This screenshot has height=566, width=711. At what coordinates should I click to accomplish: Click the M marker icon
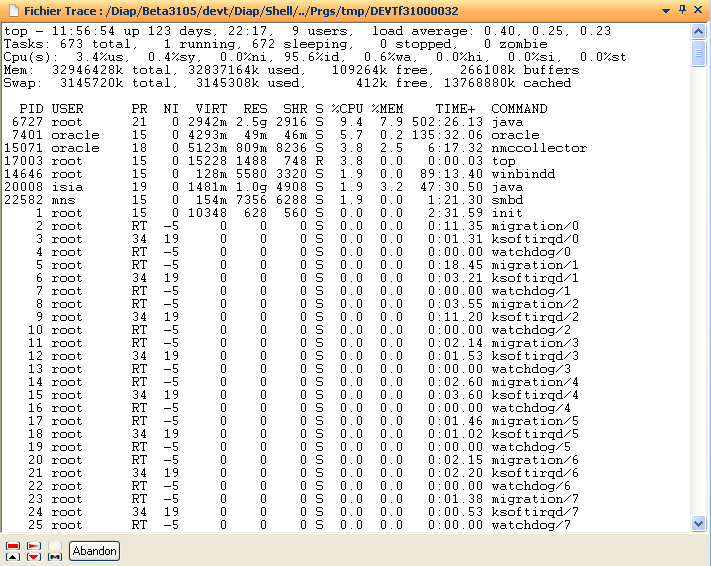(x=55, y=557)
